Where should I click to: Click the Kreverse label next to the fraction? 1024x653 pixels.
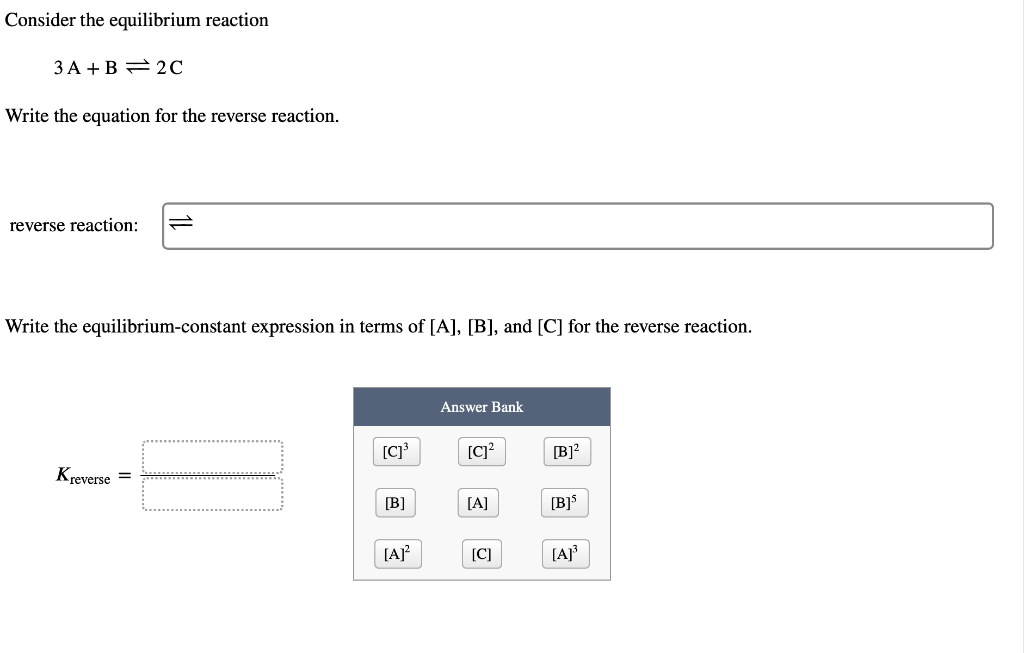click(x=85, y=474)
